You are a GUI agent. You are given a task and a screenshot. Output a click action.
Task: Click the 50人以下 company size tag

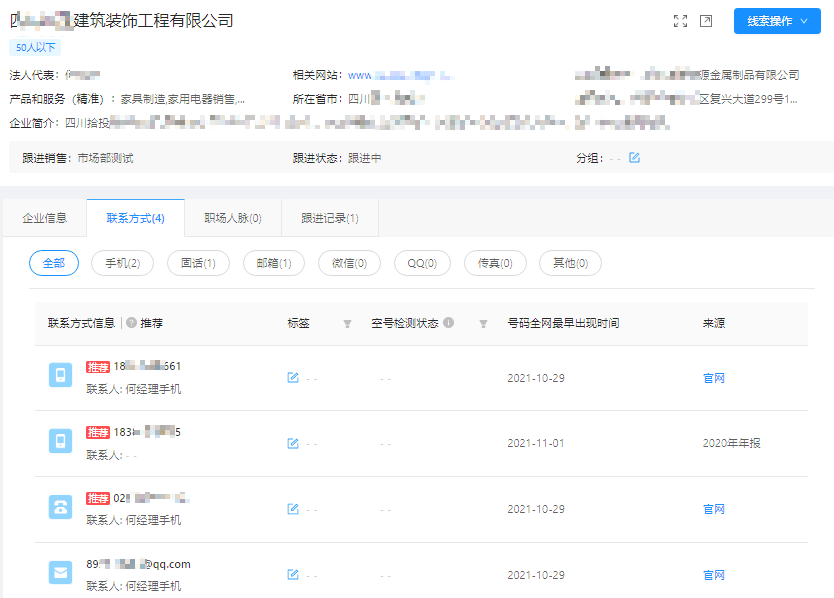[35, 47]
